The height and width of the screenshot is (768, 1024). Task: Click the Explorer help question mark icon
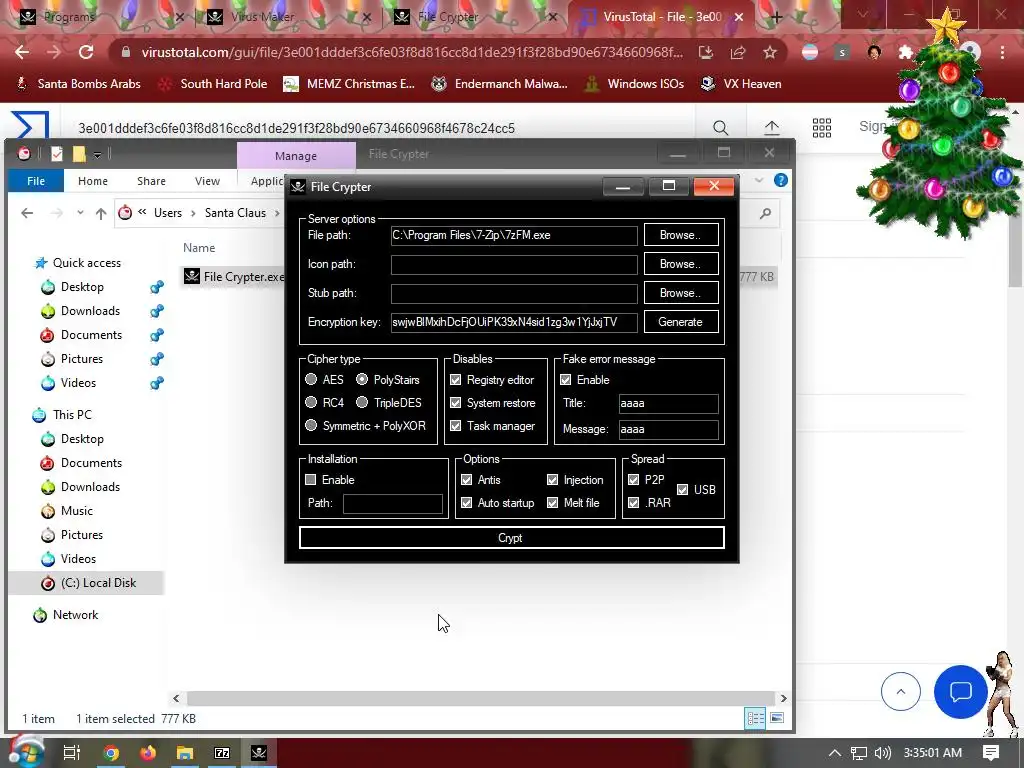click(780, 180)
